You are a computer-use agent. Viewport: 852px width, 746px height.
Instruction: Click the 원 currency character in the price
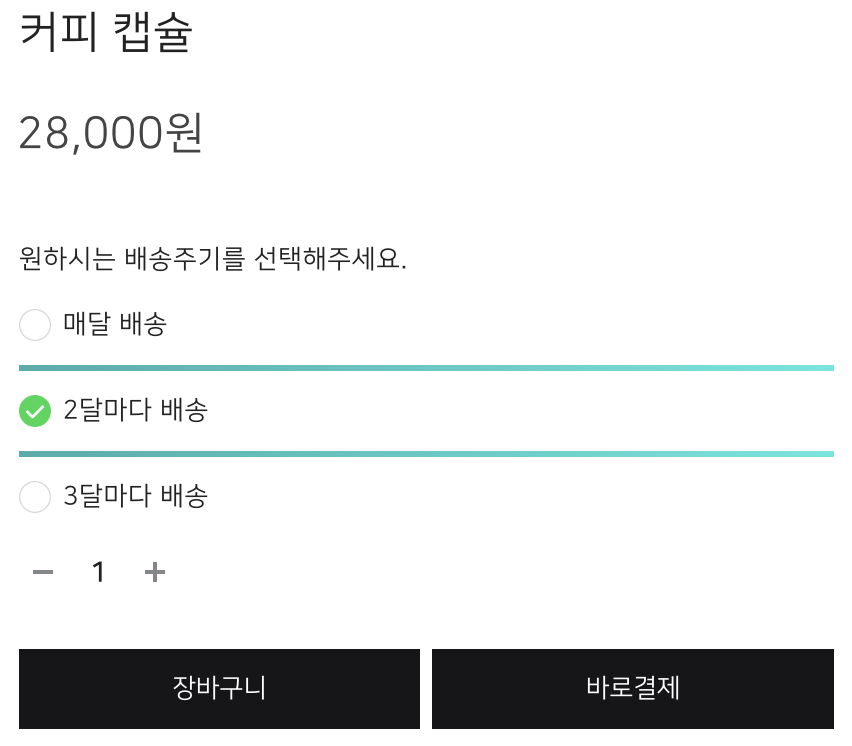point(184,132)
